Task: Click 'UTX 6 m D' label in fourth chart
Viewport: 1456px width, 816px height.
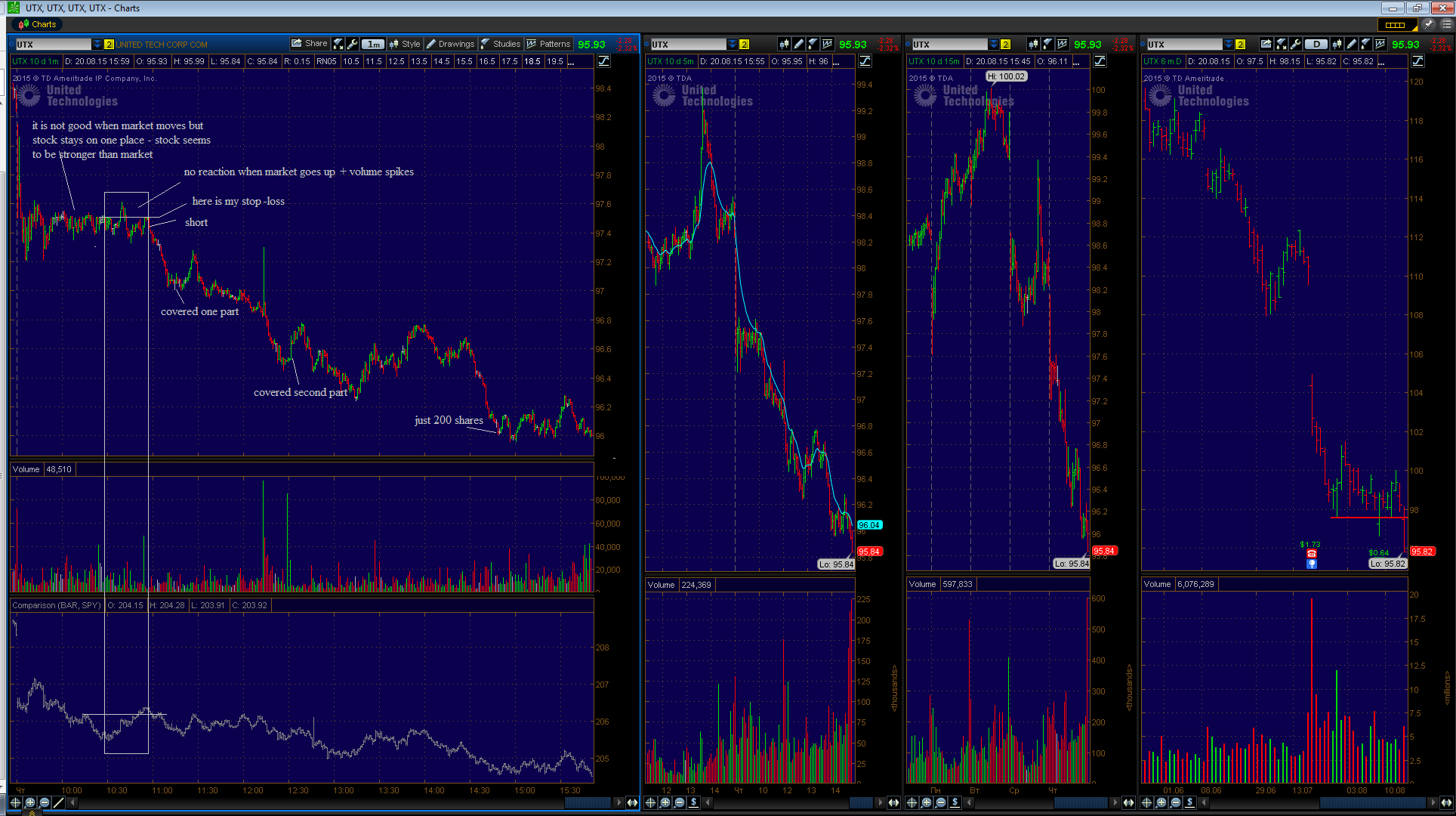Action: (x=1162, y=61)
